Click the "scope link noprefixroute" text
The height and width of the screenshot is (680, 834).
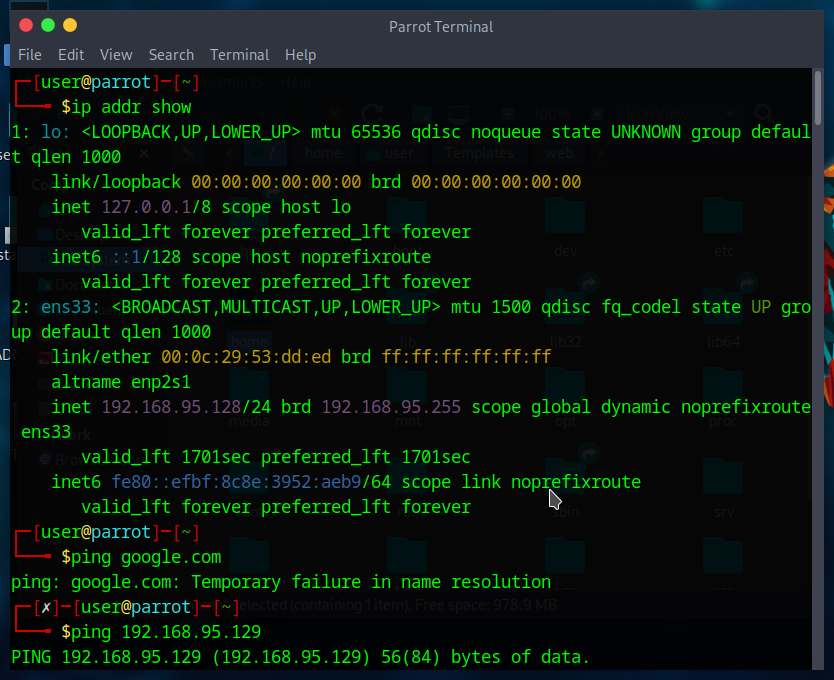(521, 482)
